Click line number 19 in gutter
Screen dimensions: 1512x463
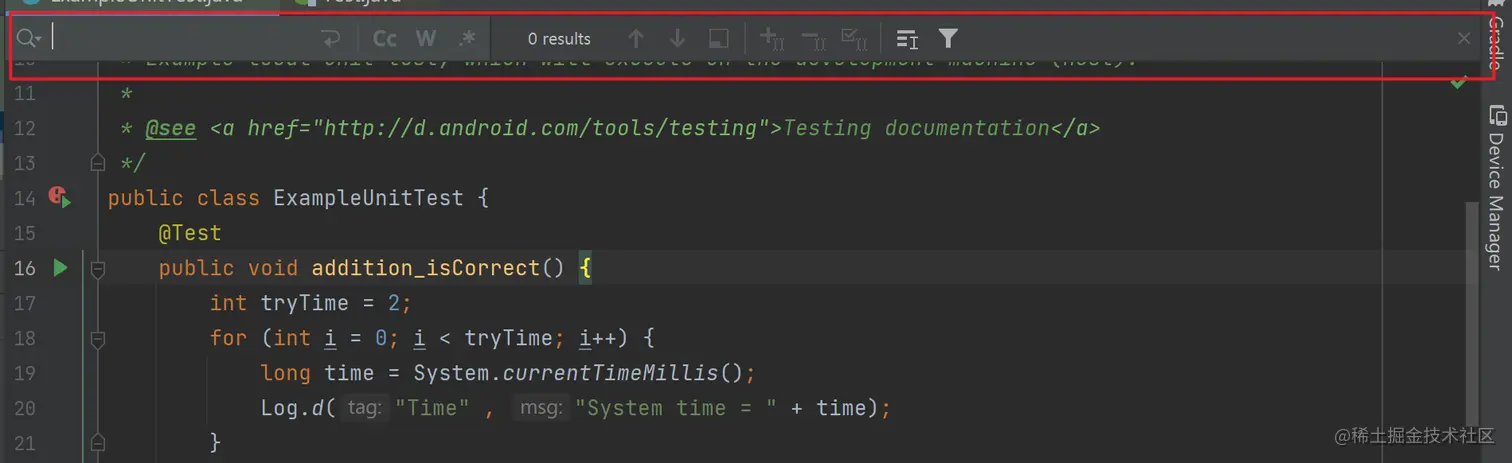tap(25, 373)
